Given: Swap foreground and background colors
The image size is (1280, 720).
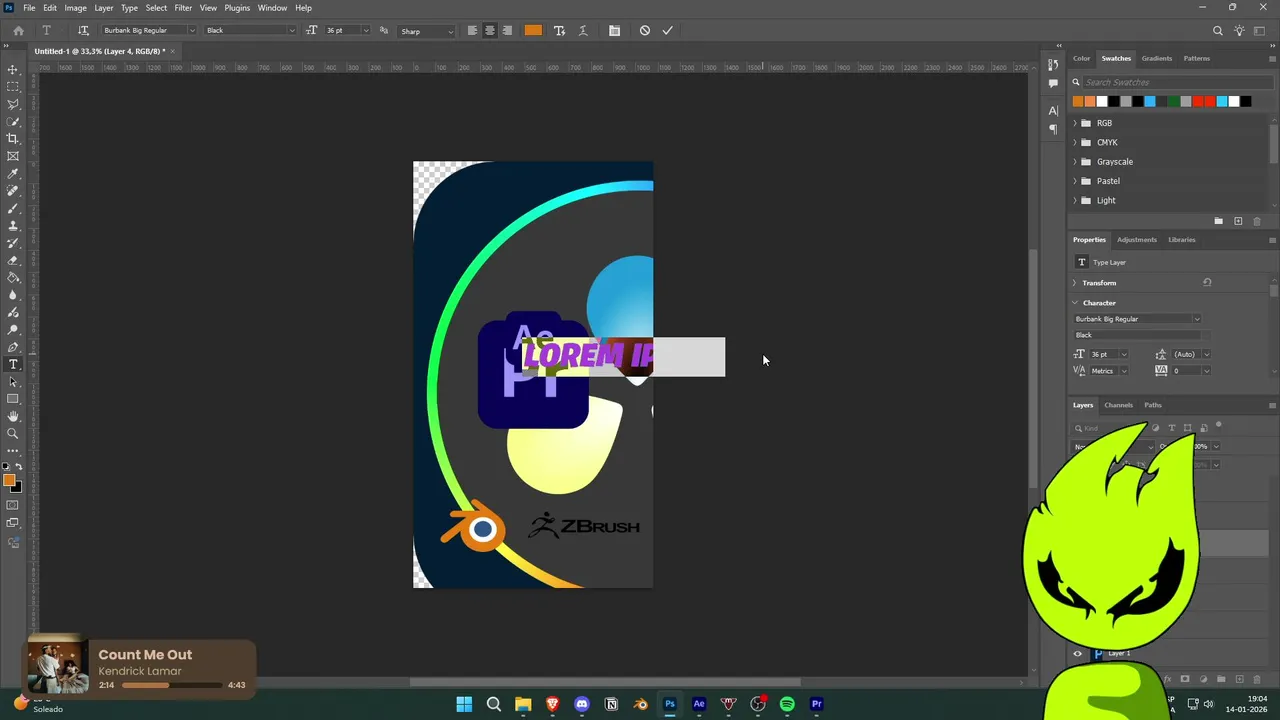Looking at the screenshot, I should coord(19,466).
